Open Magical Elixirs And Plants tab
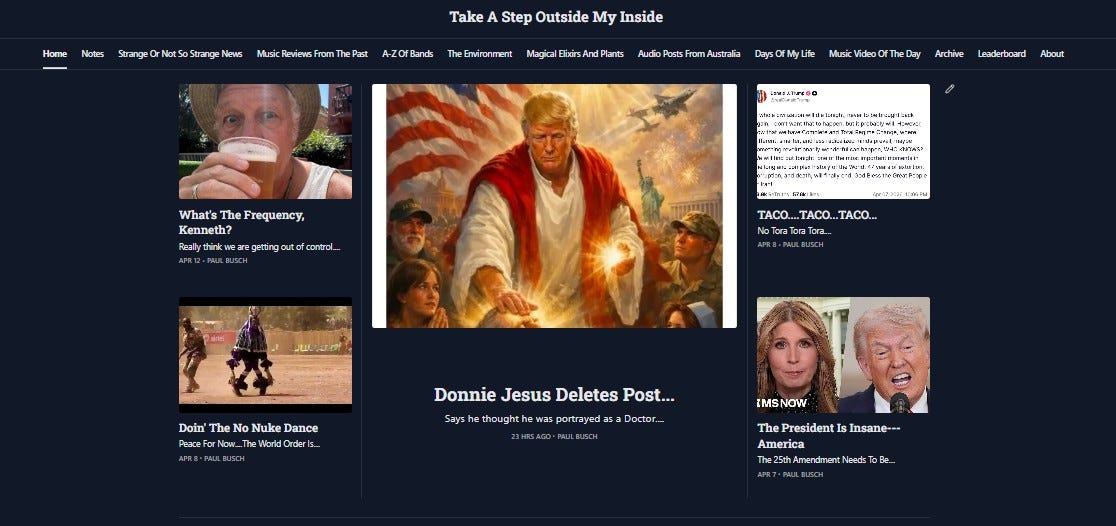This screenshot has height=526, width=1116. point(575,53)
